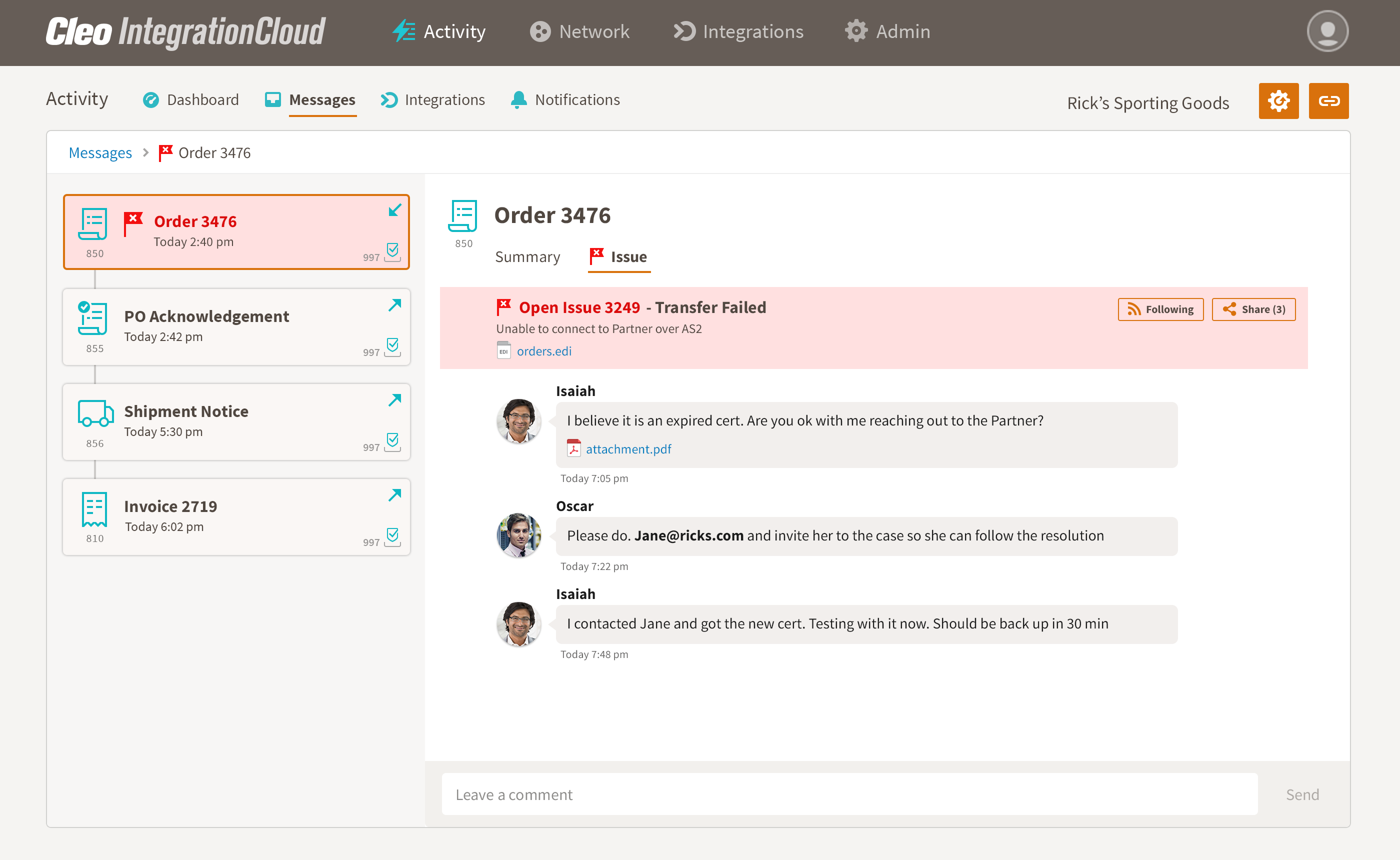Select the Issue tab on Order 3476
Viewport: 1400px width, 860px height.
pyautogui.click(x=627, y=257)
